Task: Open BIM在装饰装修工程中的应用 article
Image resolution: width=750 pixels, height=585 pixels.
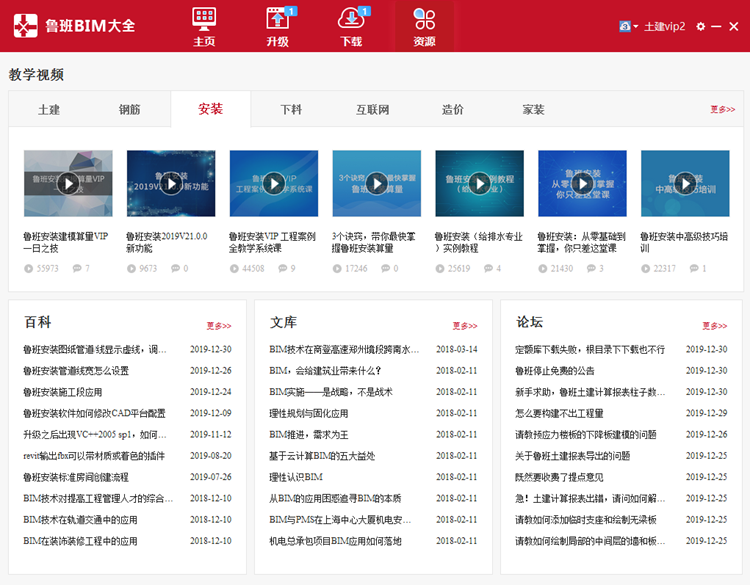Action: coord(80,541)
